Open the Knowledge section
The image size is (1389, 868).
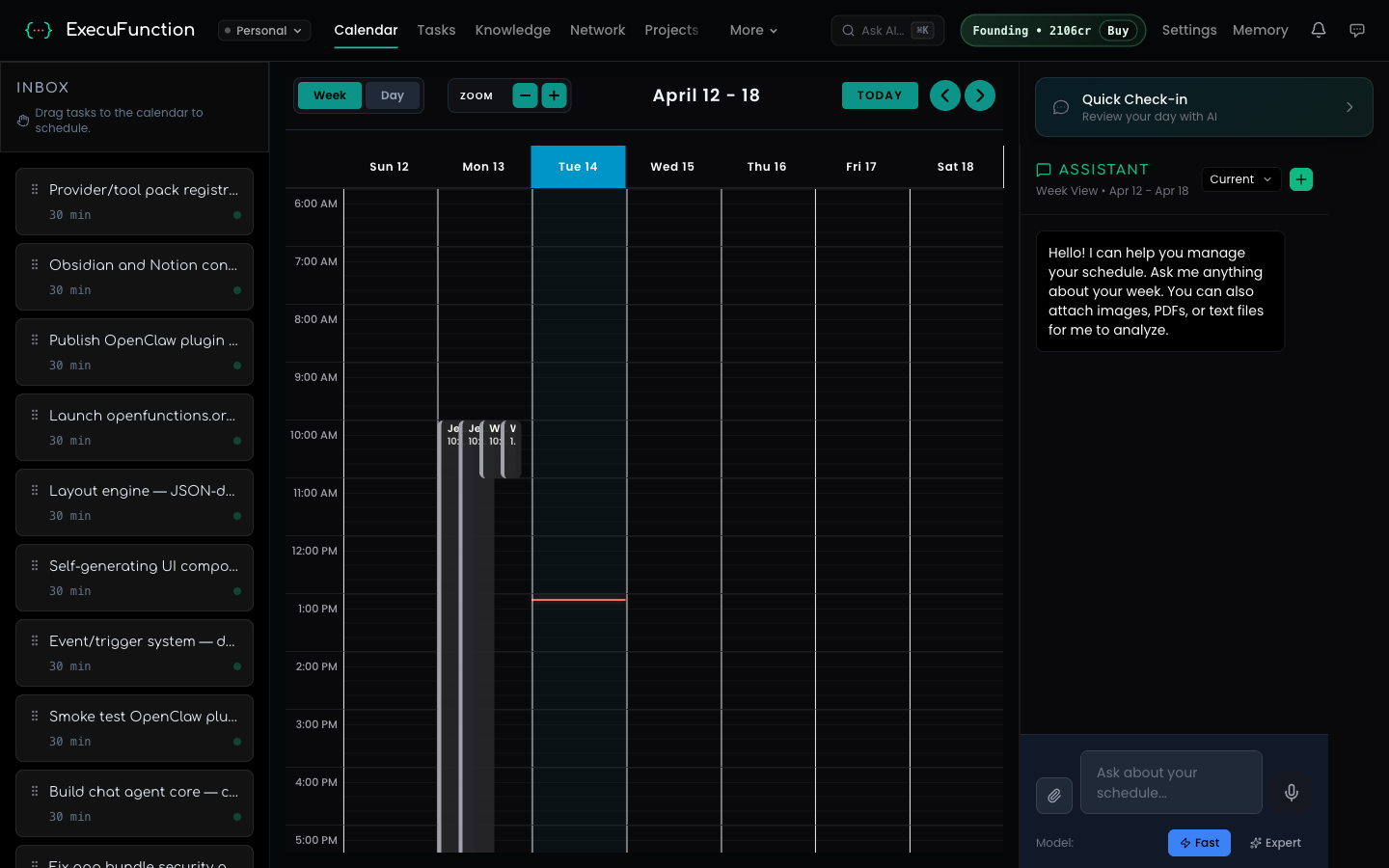(x=512, y=30)
